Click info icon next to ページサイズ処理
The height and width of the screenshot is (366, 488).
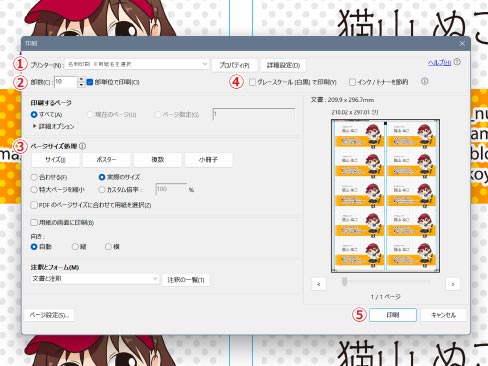click(x=82, y=146)
